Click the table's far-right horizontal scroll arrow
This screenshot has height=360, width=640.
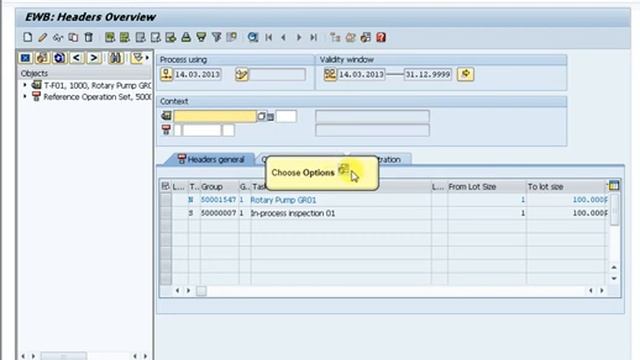pyautogui.click(x=602, y=291)
